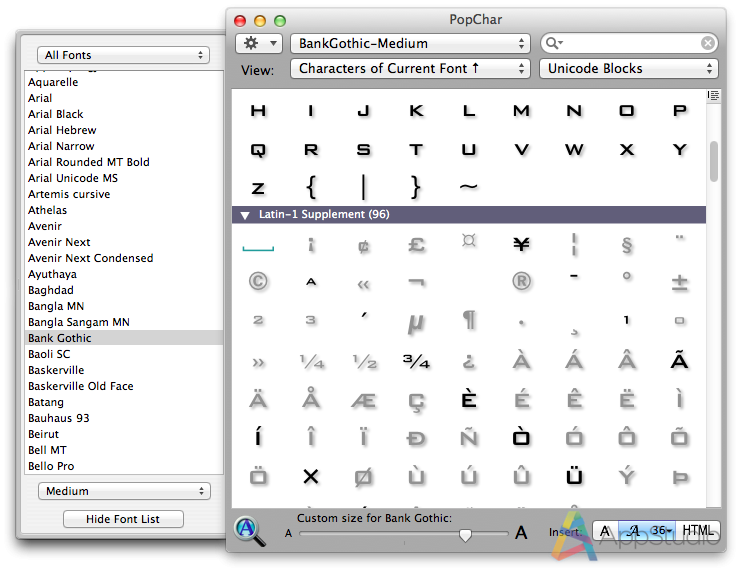Image resolution: width=740 pixels, height=572 pixels.
Task: Choose the pilcrow paragraph symbol
Action: point(468,320)
